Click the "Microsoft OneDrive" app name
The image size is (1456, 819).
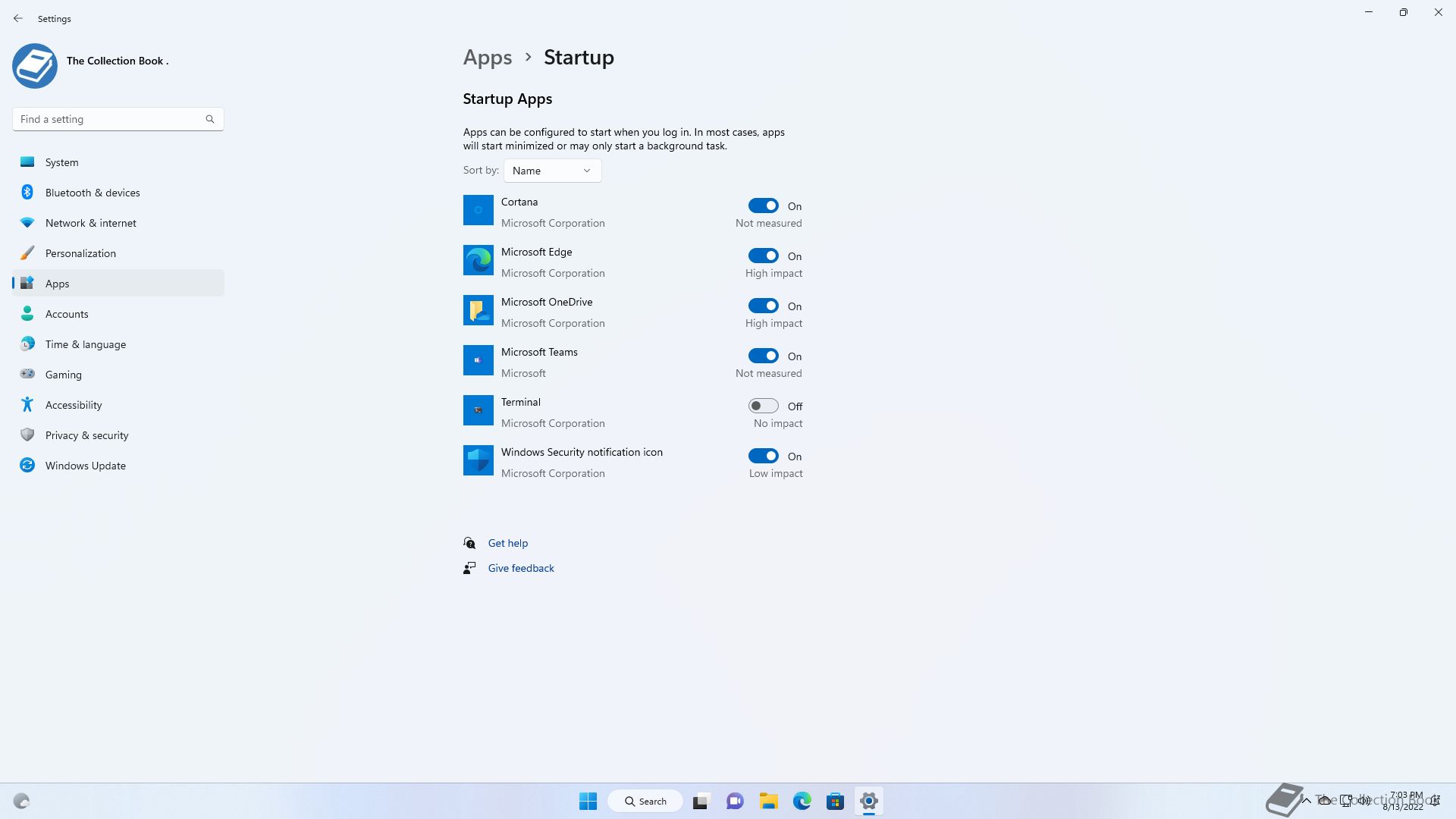pos(547,302)
